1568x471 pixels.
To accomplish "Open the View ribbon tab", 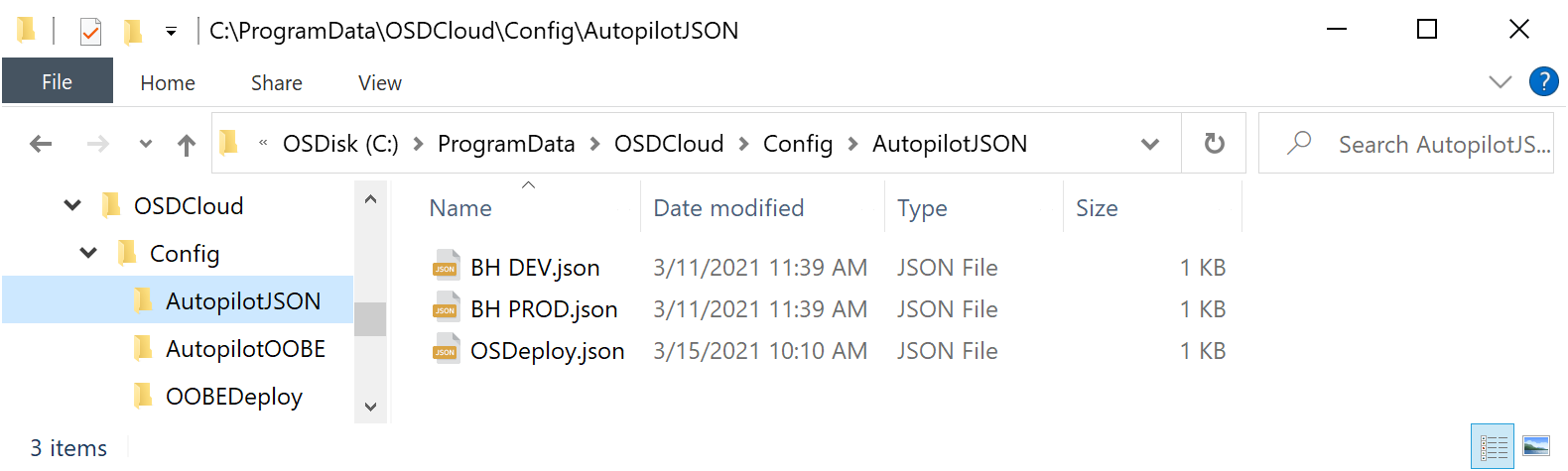I will 379,83.
